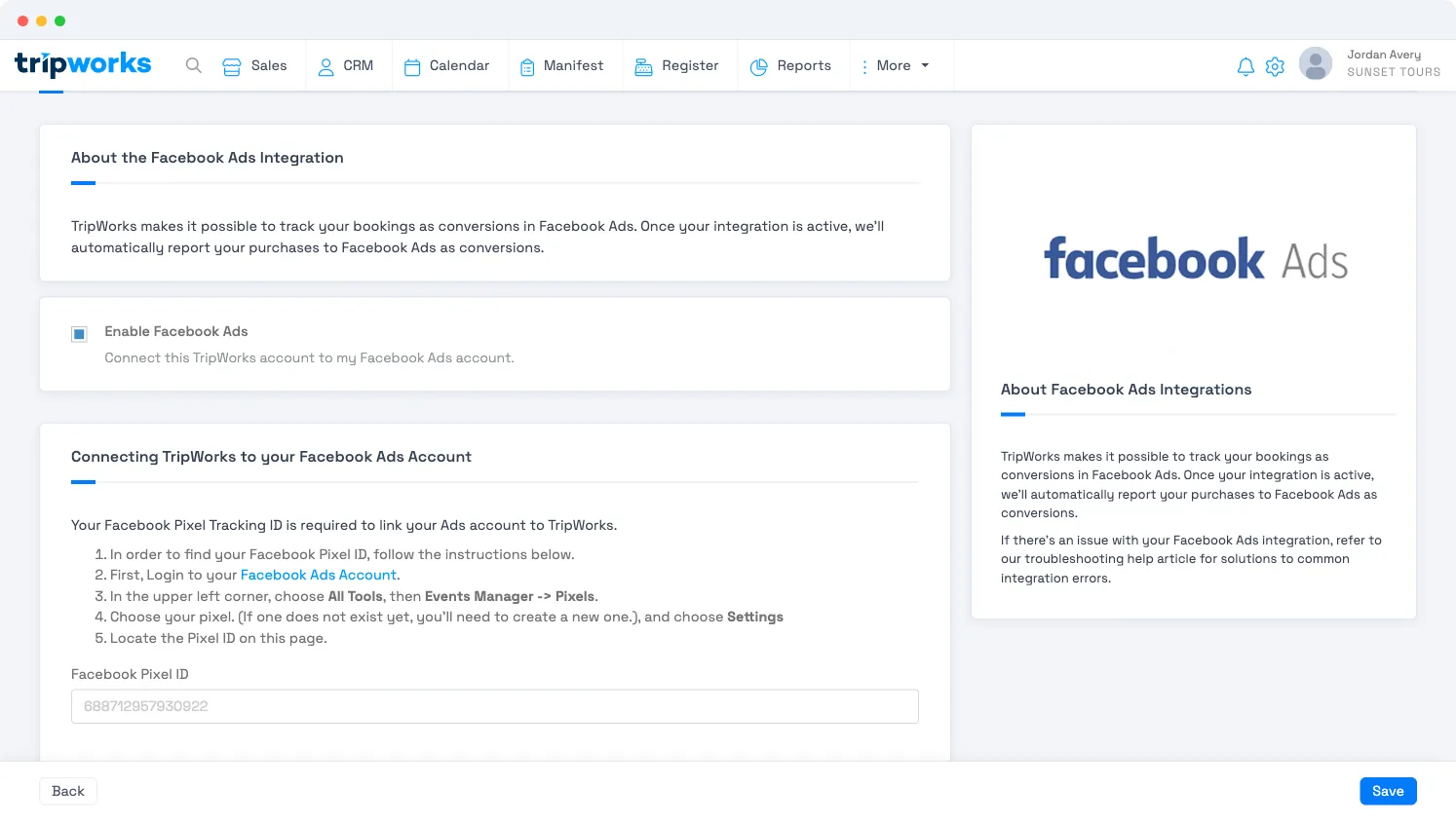Click into the Facebook Pixel ID field
The width and height of the screenshot is (1456, 825).
[495, 706]
